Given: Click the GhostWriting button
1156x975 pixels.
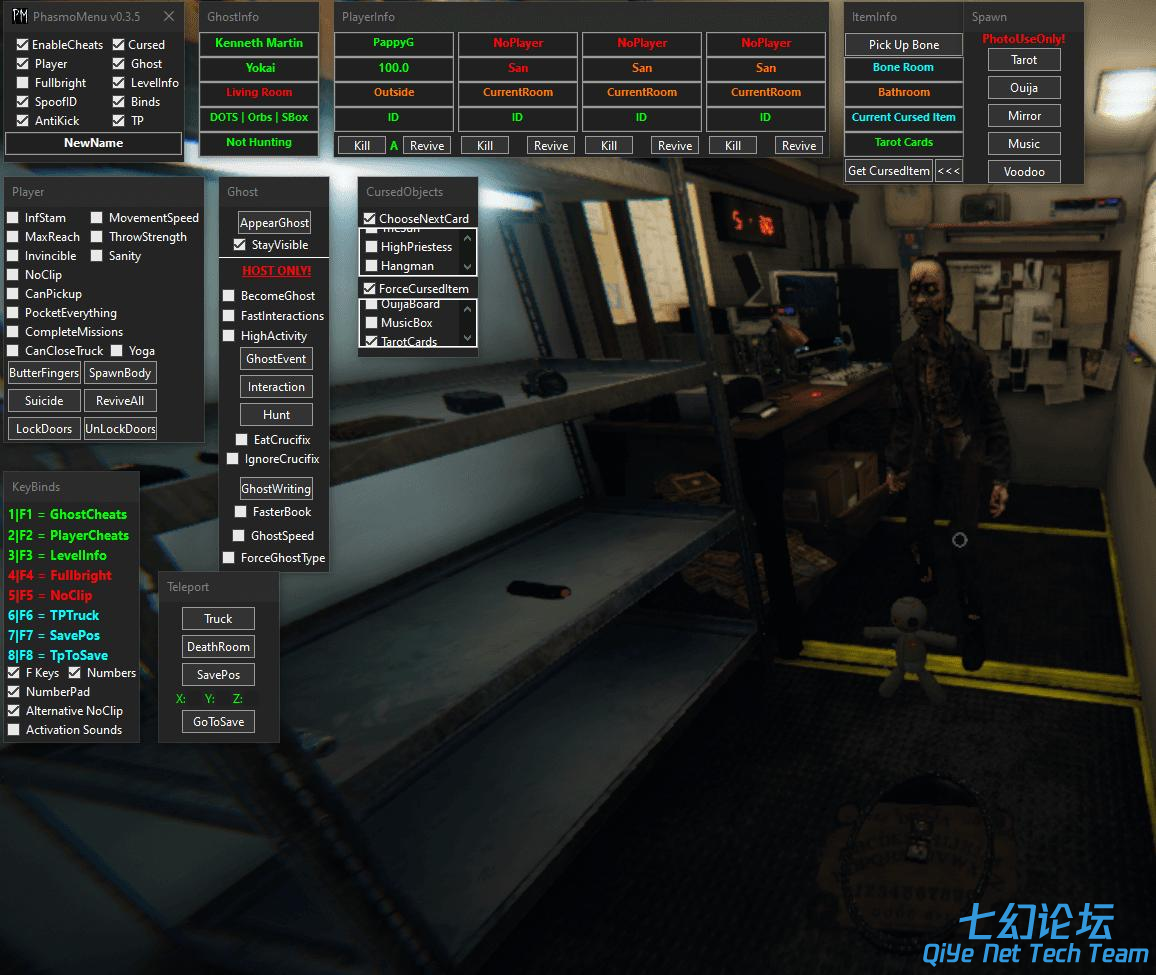Looking at the screenshot, I should pos(276,488).
